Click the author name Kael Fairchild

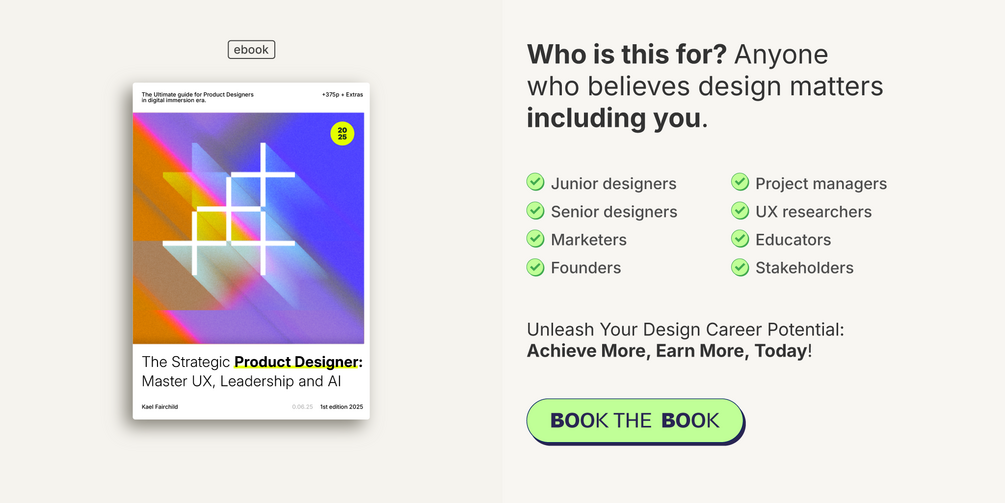point(160,407)
